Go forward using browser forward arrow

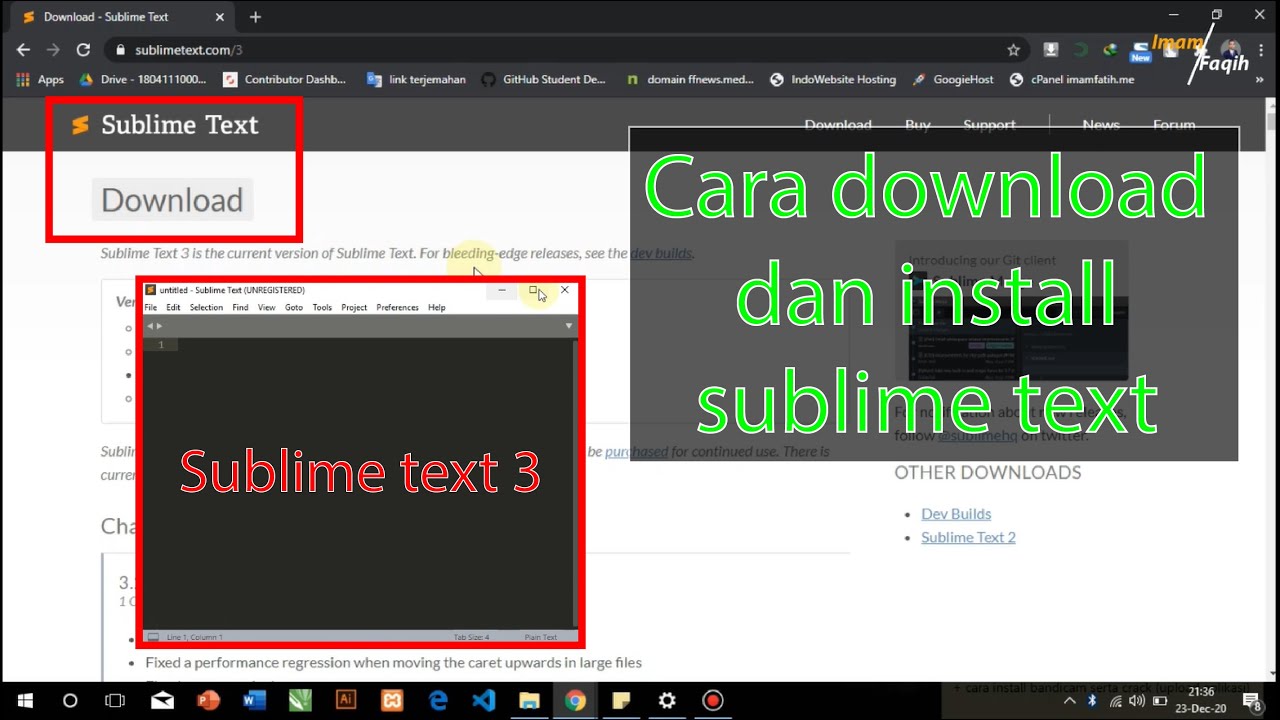point(53,50)
